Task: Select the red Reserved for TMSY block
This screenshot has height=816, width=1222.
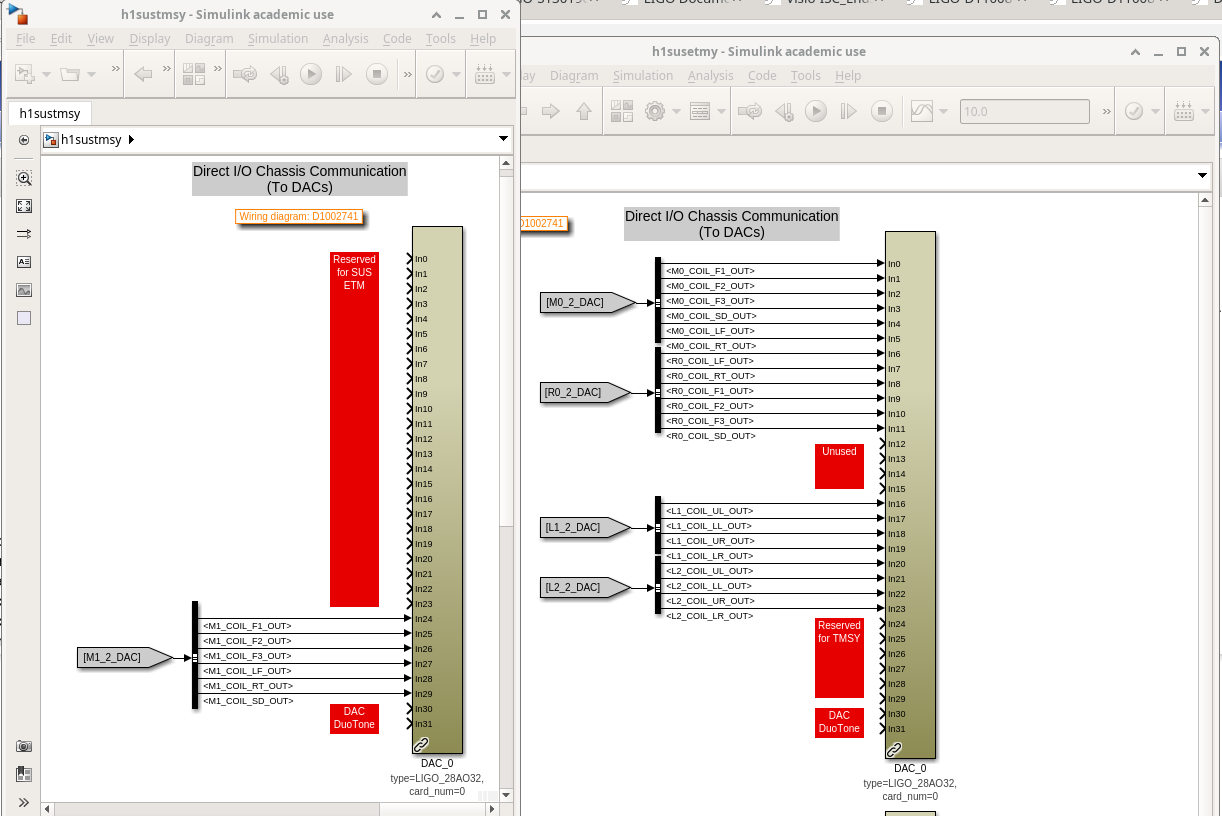Action: (x=839, y=657)
